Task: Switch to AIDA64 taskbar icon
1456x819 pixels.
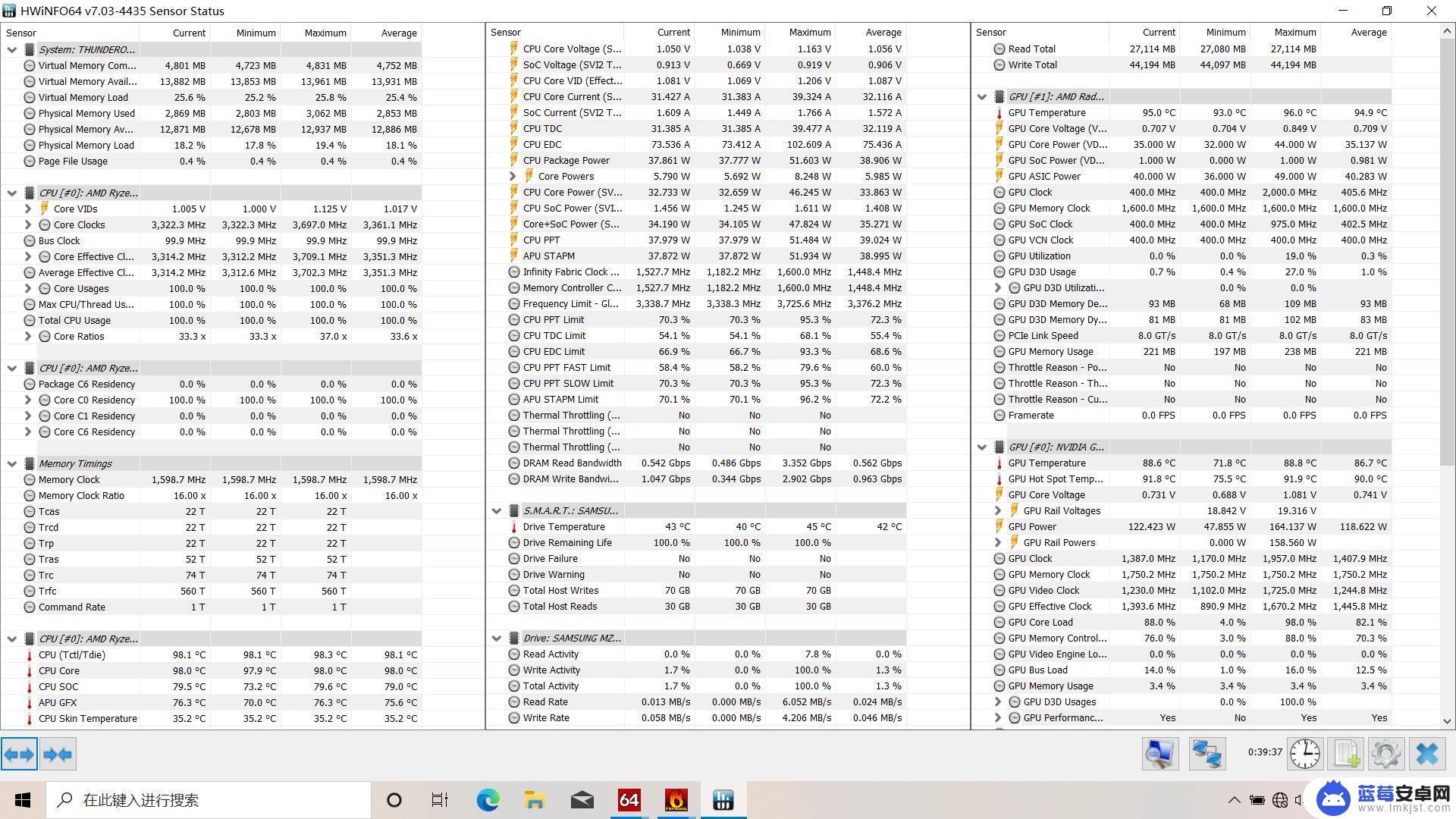Action: pos(629,800)
